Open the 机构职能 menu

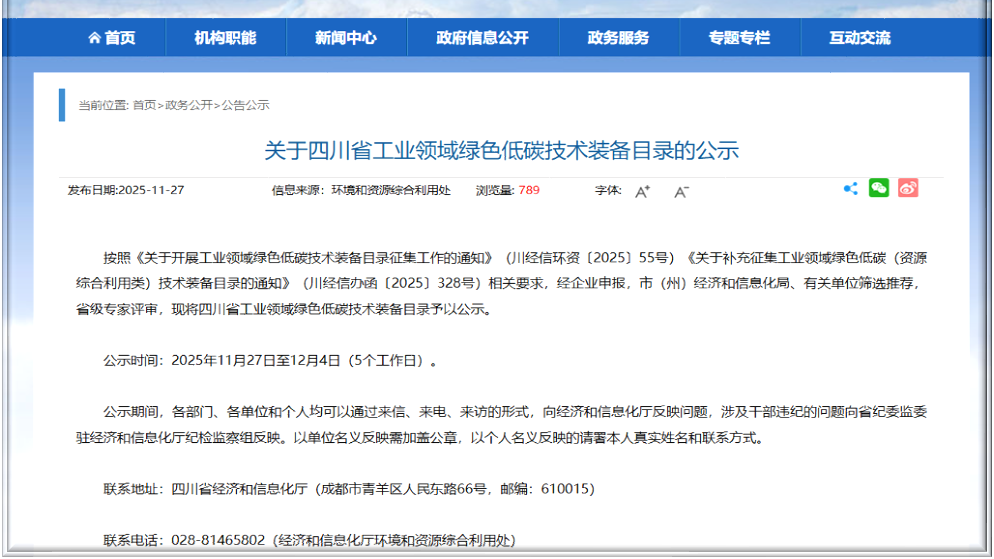[225, 38]
